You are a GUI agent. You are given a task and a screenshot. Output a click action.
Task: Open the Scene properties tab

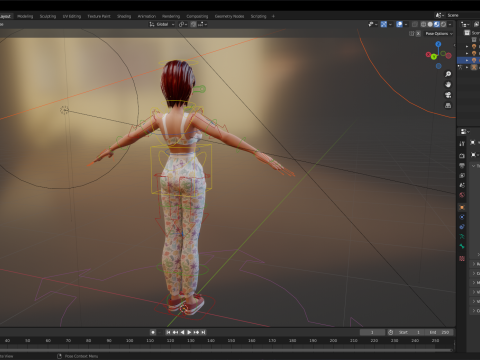pos(462,185)
